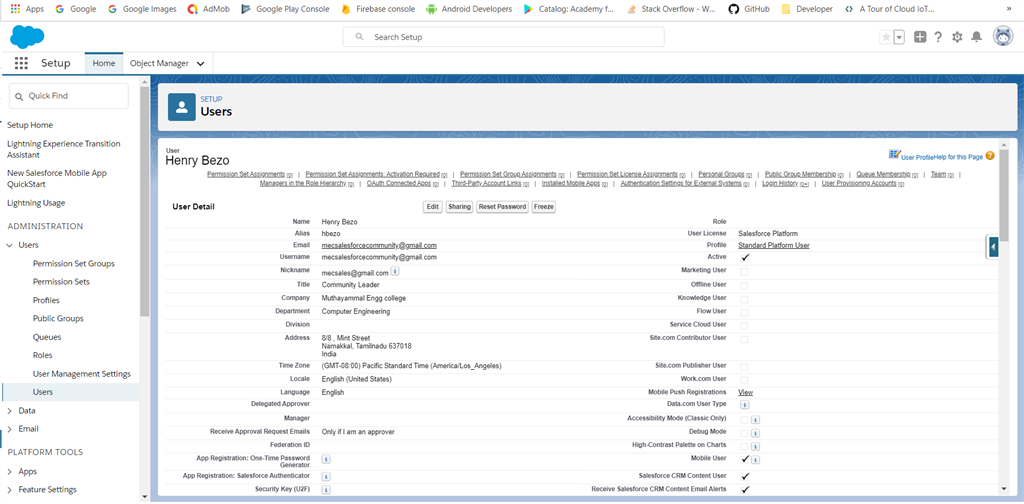Toggle the Knowledge User checkbox
The image size is (1024, 504).
(744, 299)
